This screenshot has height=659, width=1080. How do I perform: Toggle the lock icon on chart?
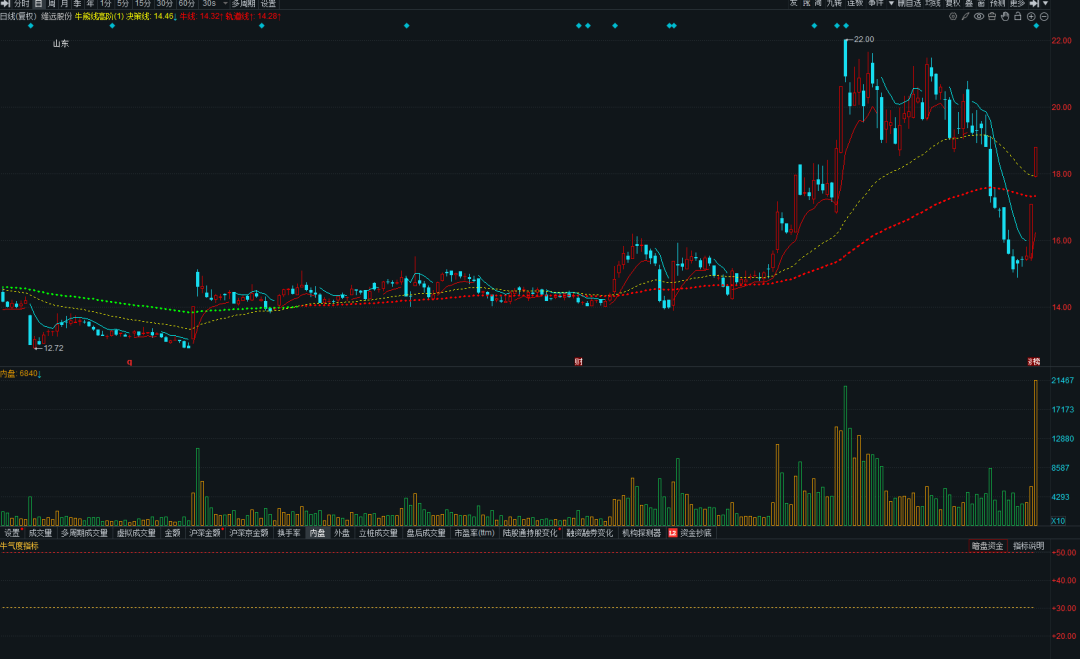pyautogui.click(x=1018, y=17)
